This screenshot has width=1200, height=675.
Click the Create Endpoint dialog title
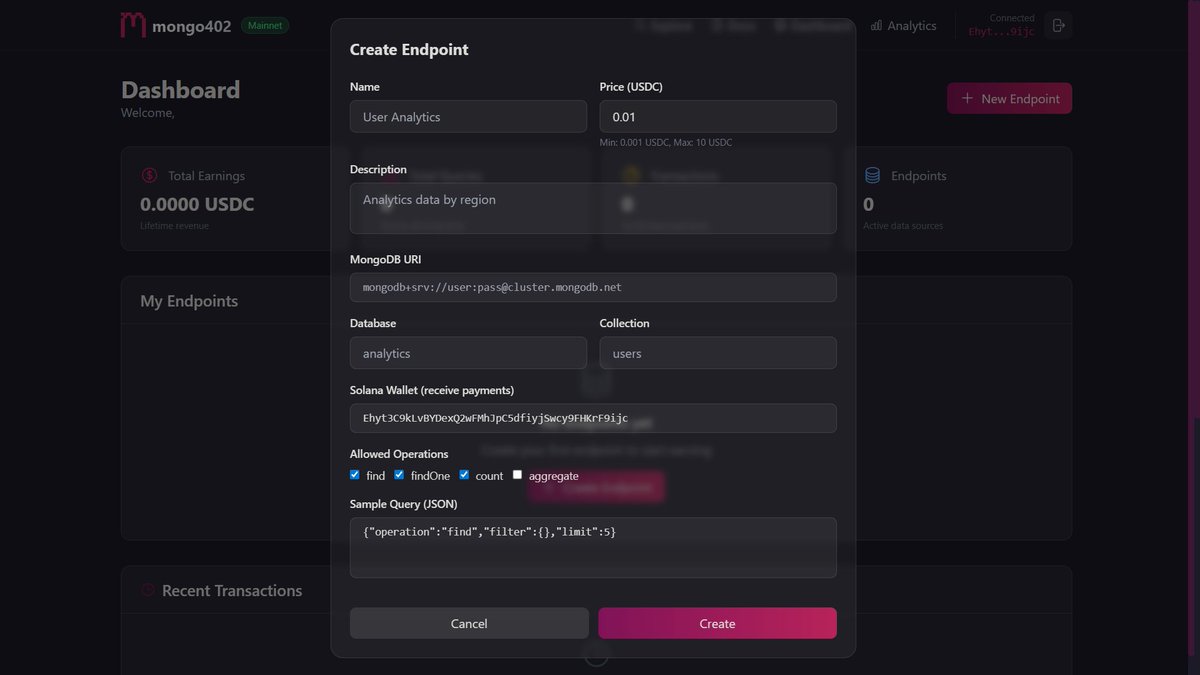[x=409, y=49]
